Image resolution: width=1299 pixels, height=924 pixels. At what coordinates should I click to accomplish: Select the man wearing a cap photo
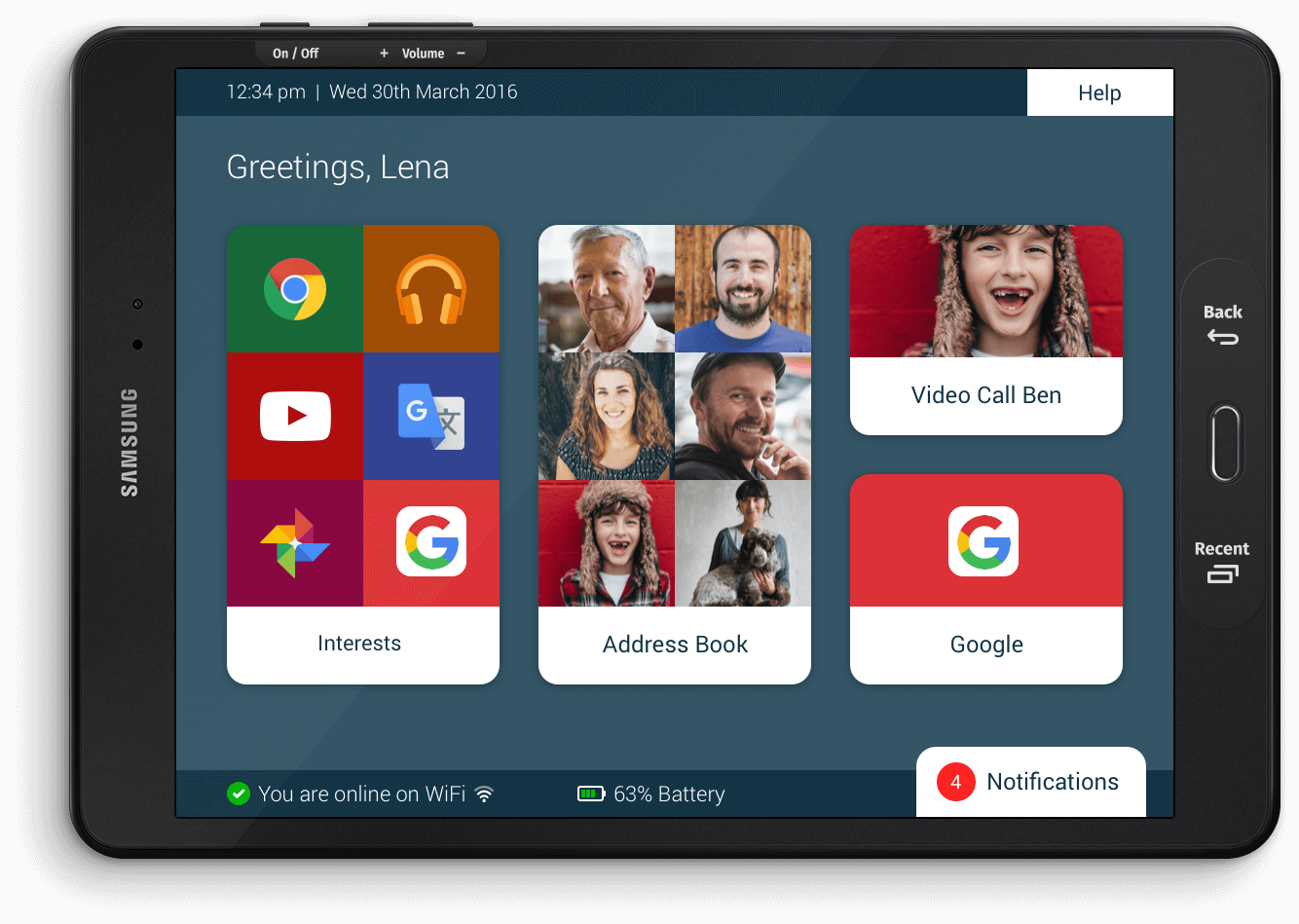[743, 416]
